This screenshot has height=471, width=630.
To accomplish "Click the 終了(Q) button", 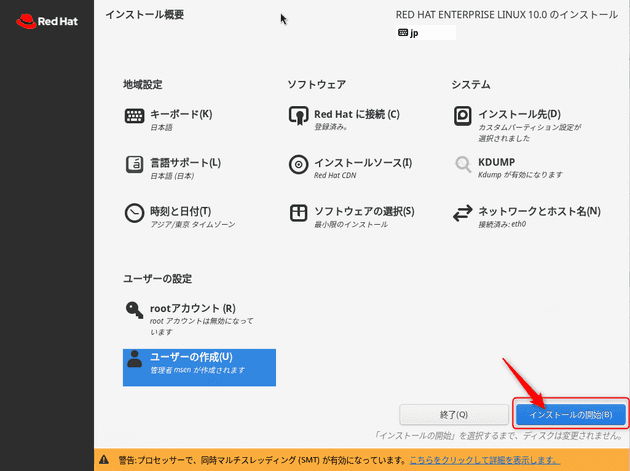I will tap(454, 414).
